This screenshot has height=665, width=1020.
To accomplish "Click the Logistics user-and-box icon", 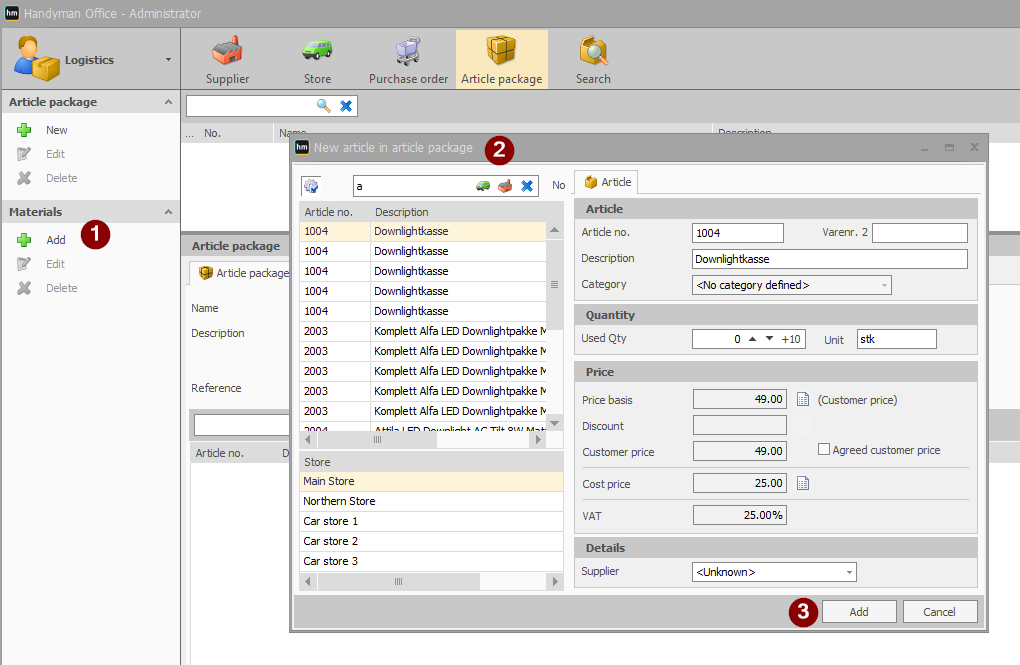I will coord(36,59).
